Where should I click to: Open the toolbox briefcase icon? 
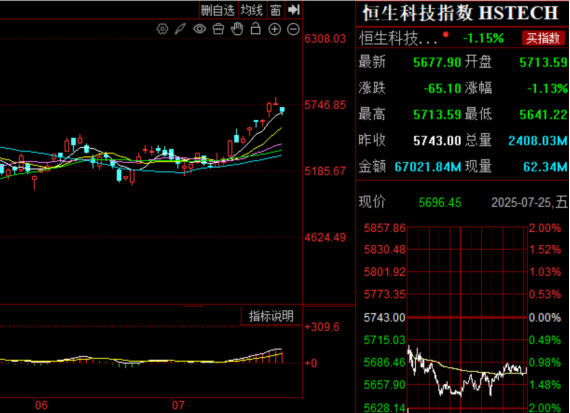tap(218, 29)
